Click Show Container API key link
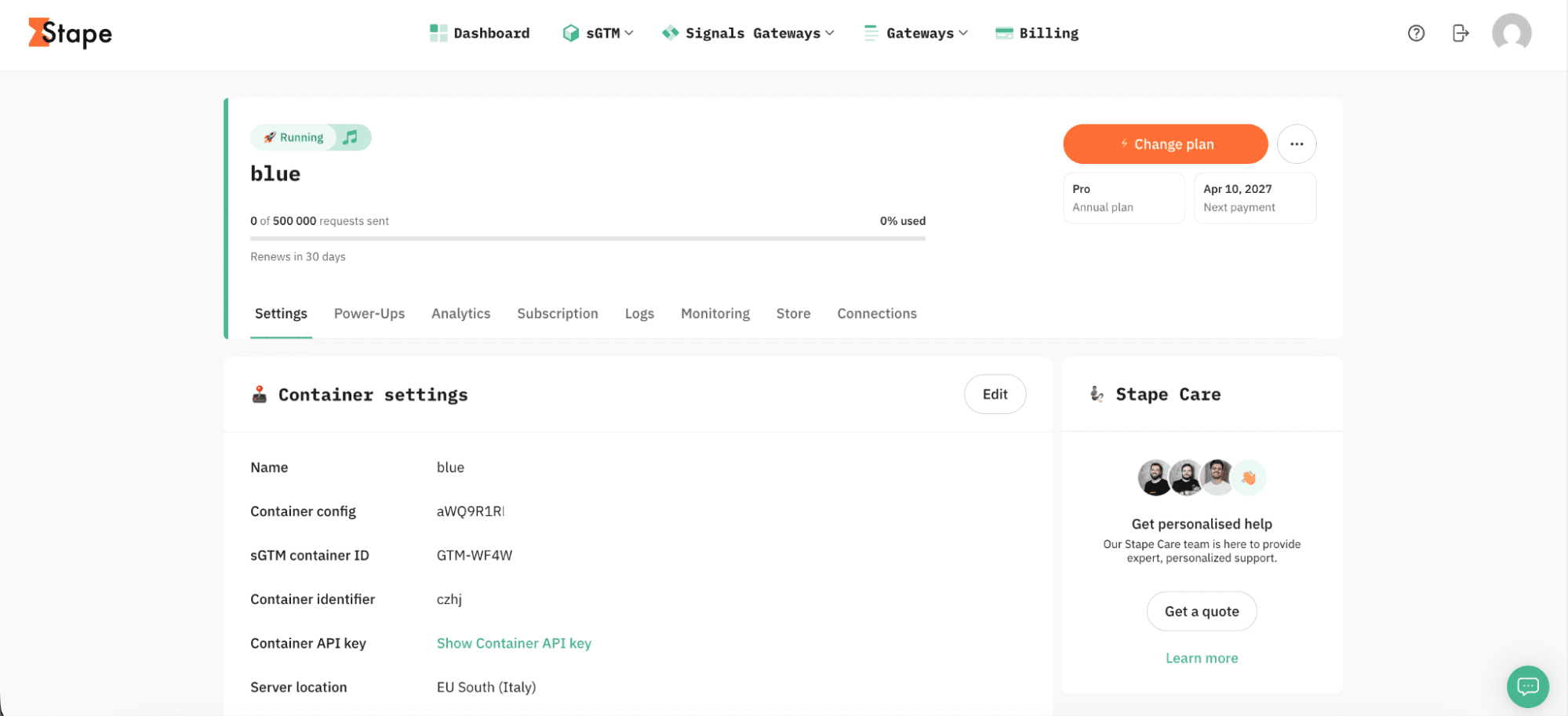The width and height of the screenshot is (1568, 716). coord(514,643)
